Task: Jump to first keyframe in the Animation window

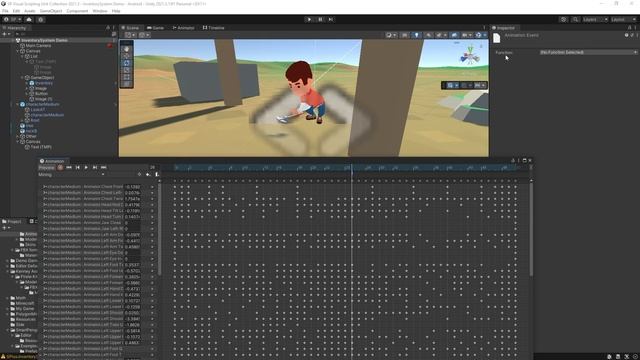Action: [x=69, y=167]
